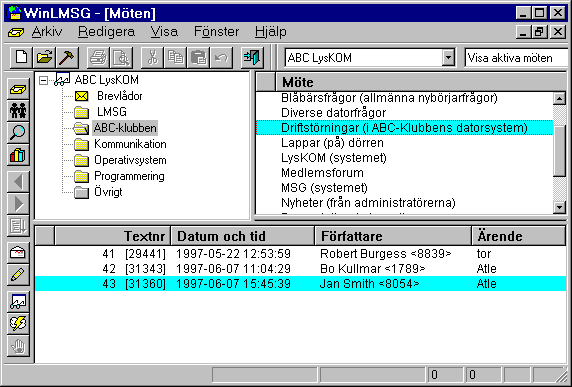Select the Operativsystem folder
Screen dimensions: 572x387
pyautogui.click(x=130, y=160)
